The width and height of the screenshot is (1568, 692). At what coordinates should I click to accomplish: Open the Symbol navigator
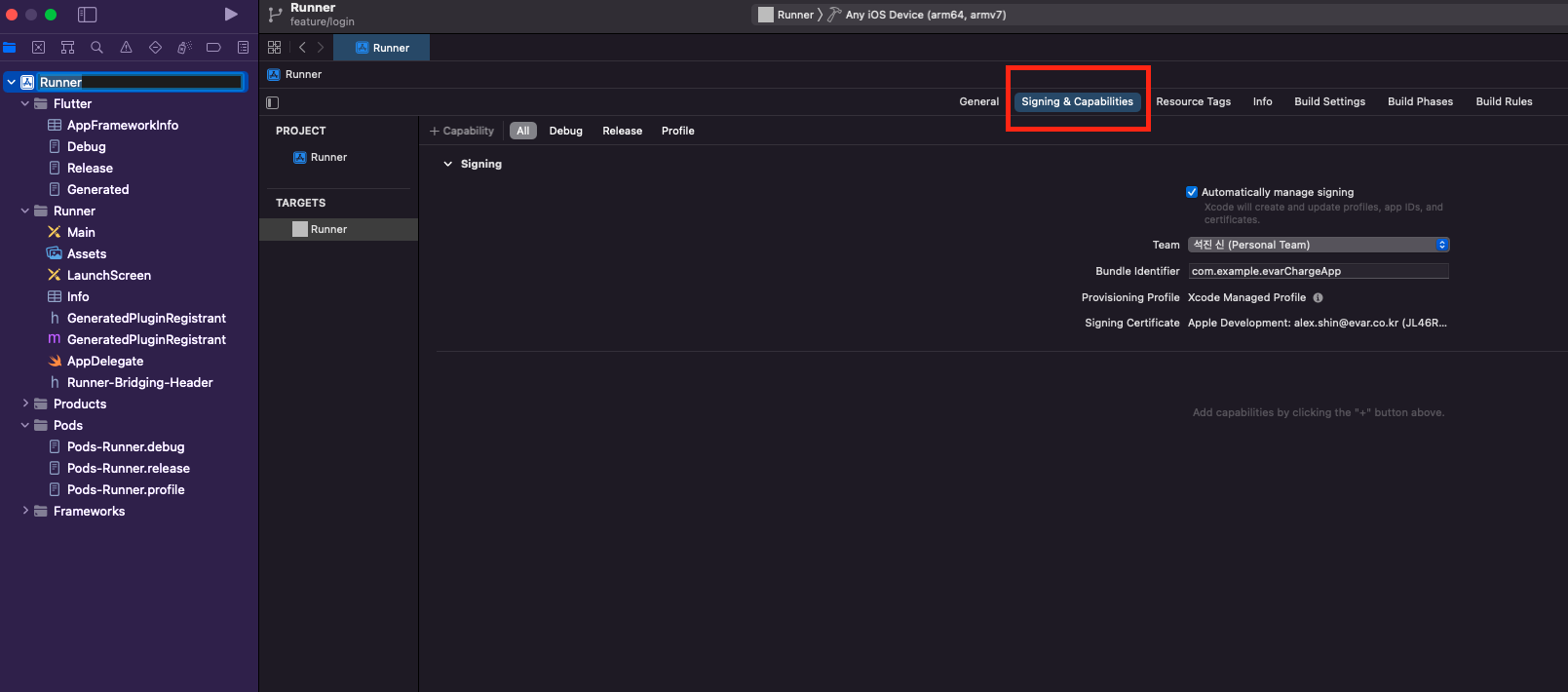point(67,47)
